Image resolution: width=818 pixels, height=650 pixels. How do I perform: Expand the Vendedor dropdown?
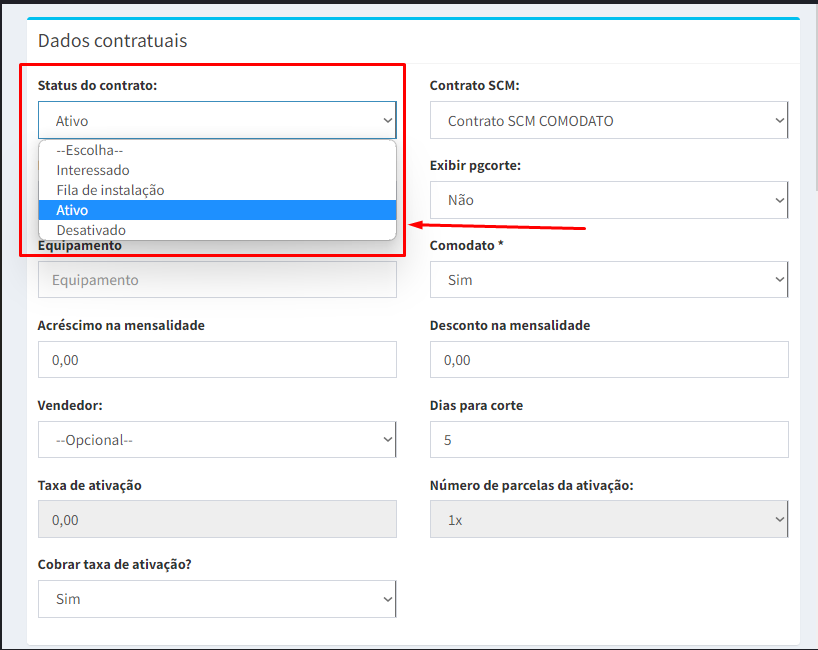point(217,440)
